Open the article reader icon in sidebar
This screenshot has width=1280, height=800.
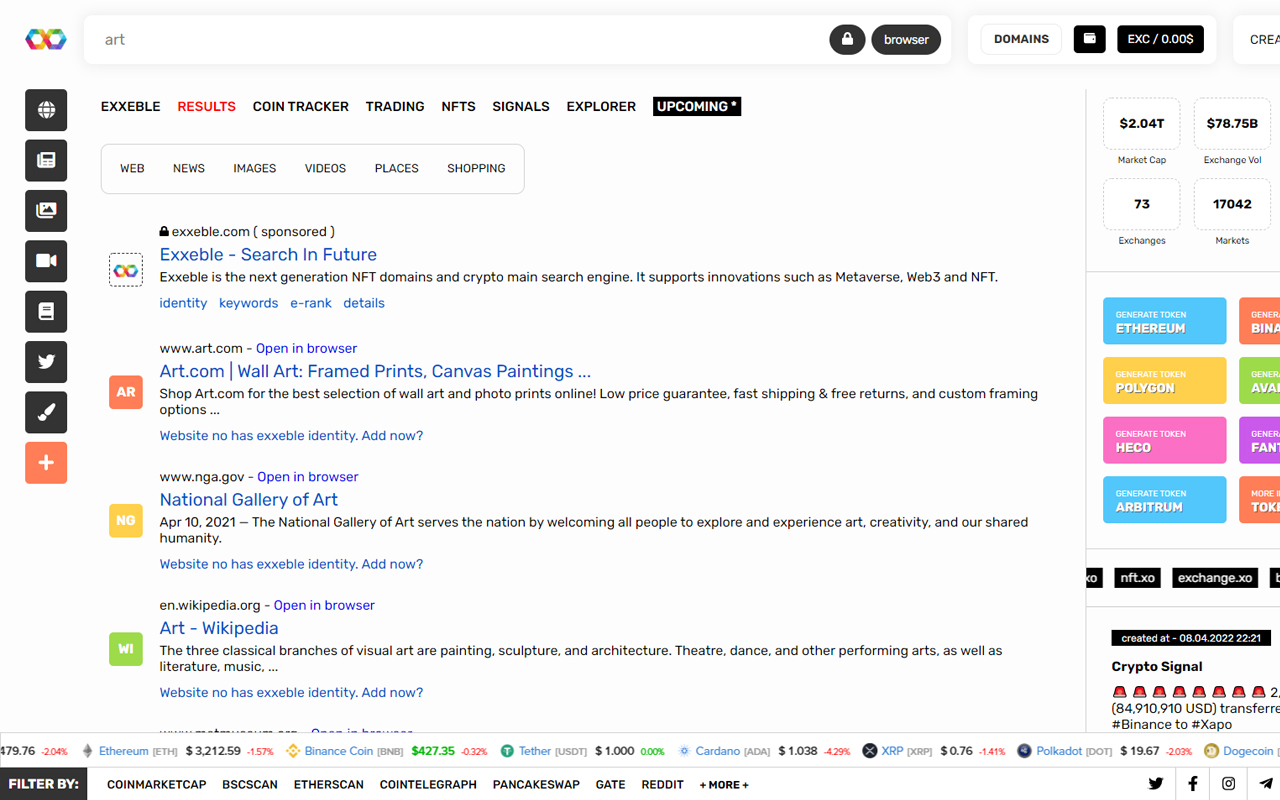[45, 311]
